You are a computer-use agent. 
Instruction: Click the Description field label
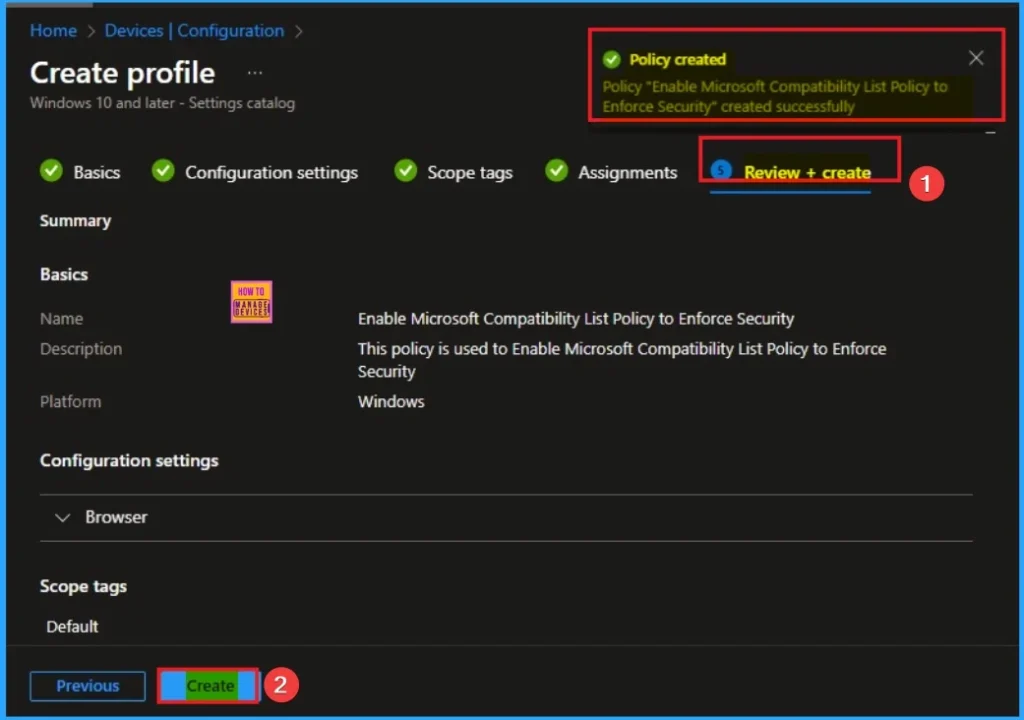pos(81,349)
